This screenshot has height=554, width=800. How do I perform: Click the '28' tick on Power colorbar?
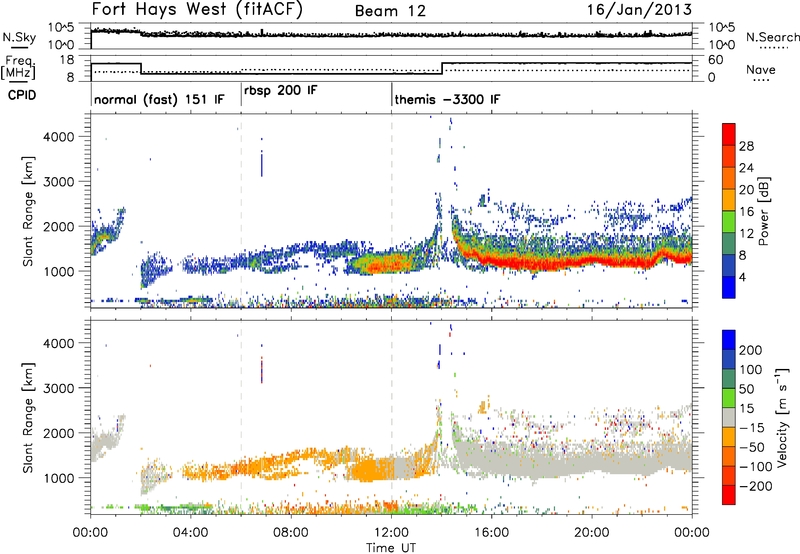746,146
